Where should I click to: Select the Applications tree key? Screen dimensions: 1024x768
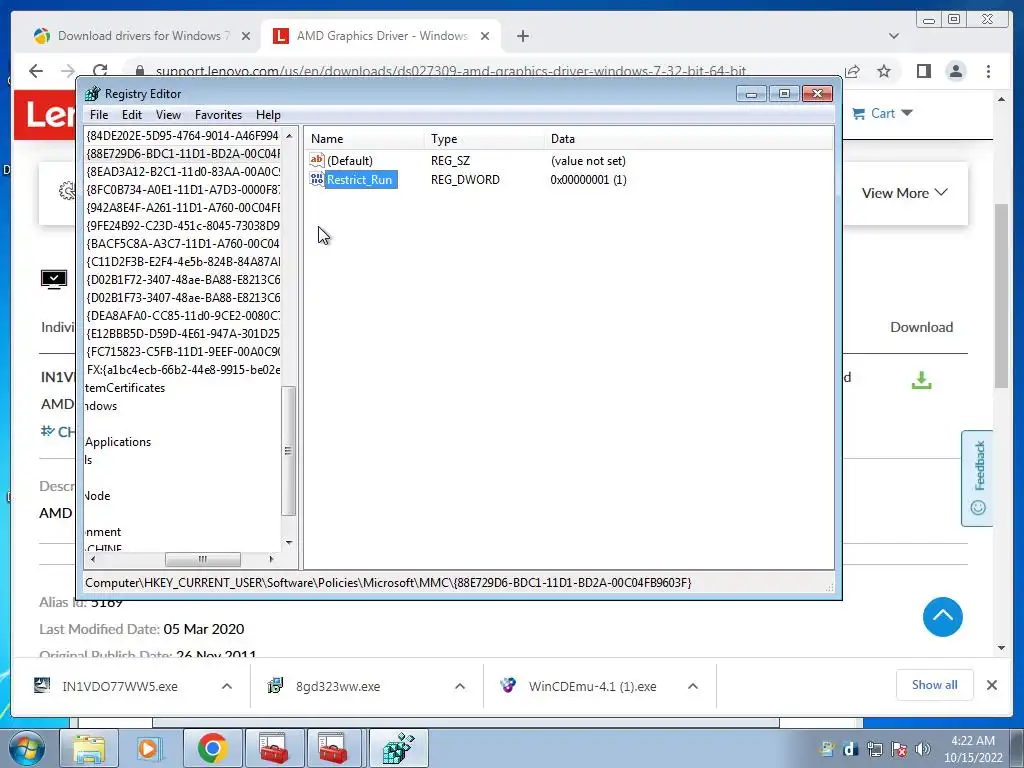(x=118, y=442)
